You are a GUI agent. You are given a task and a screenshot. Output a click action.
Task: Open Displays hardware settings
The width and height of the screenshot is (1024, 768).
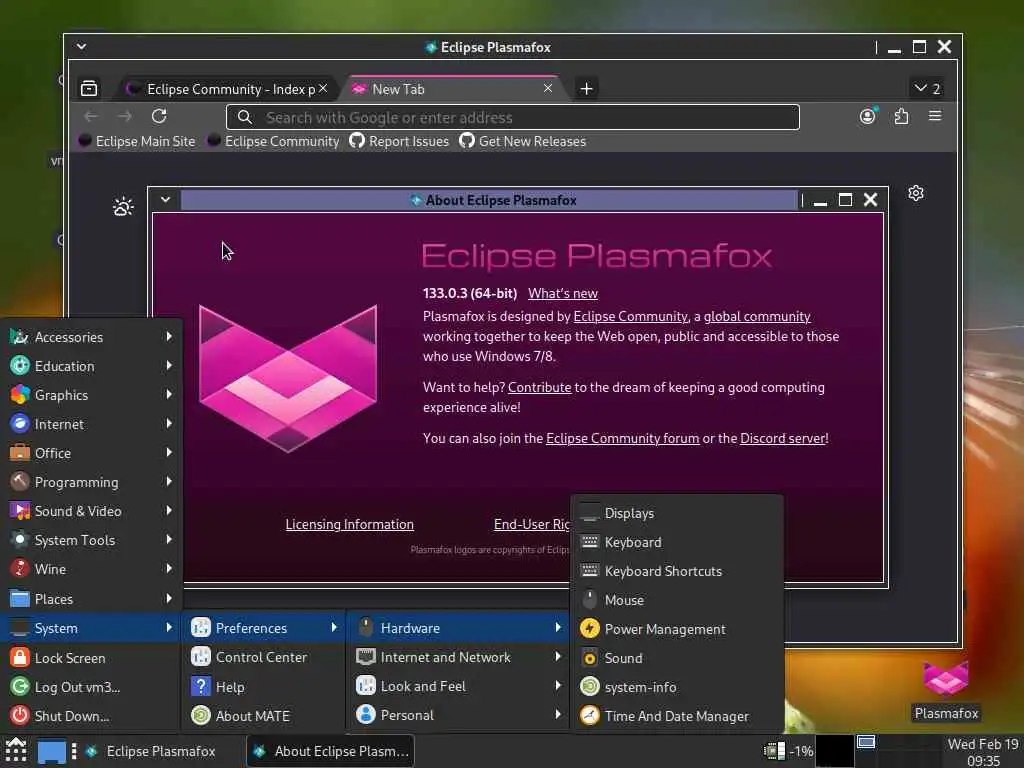pyautogui.click(x=677, y=513)
